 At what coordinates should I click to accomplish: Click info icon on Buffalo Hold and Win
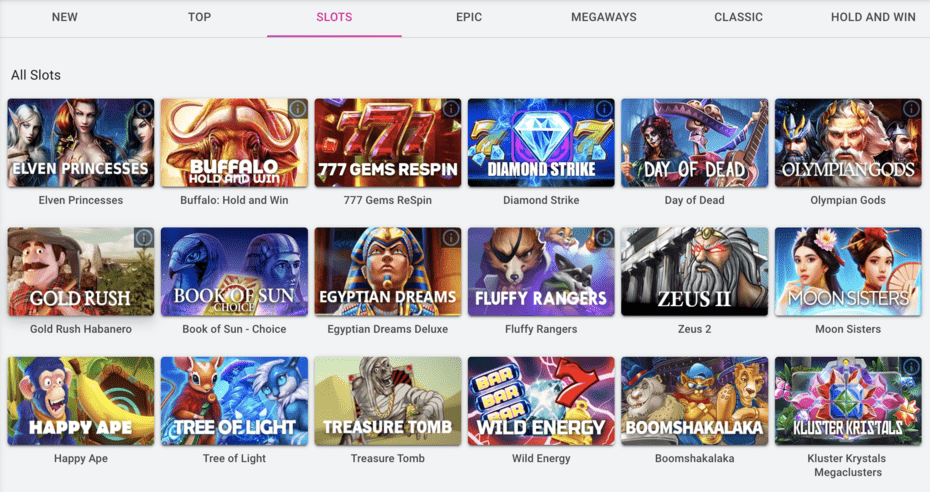297,108
